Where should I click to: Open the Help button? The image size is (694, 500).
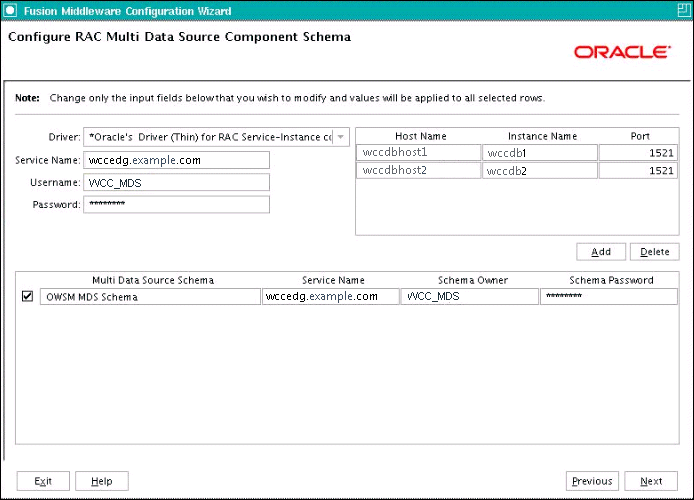[102, 481]
